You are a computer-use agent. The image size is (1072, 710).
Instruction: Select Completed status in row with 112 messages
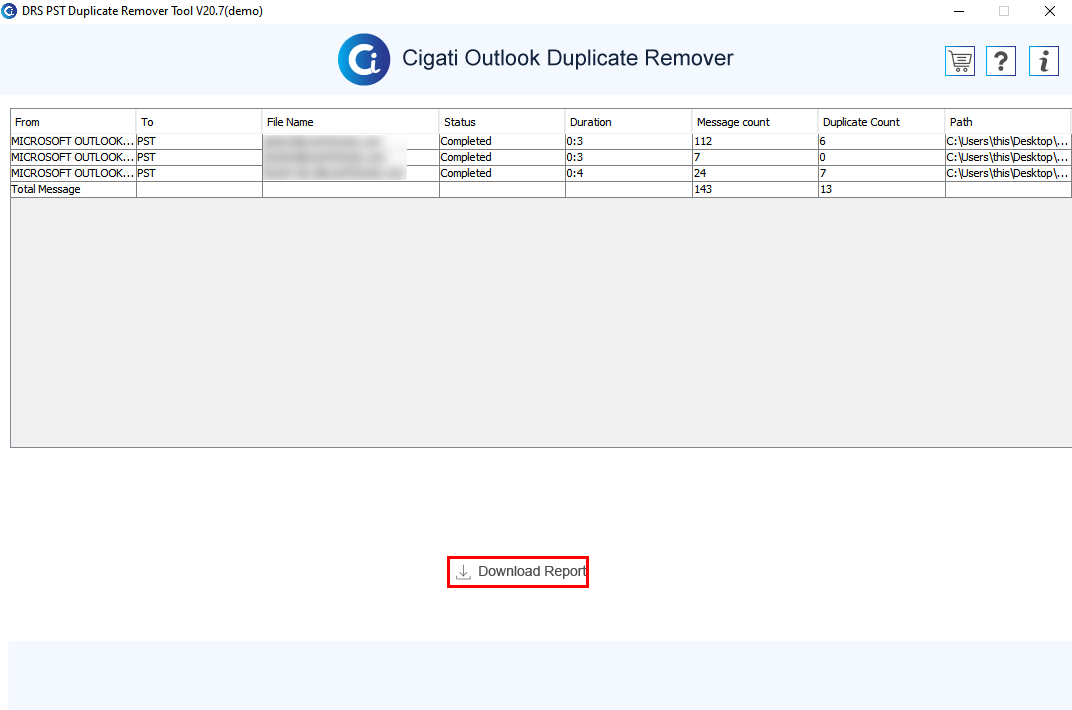click(502, 141)
